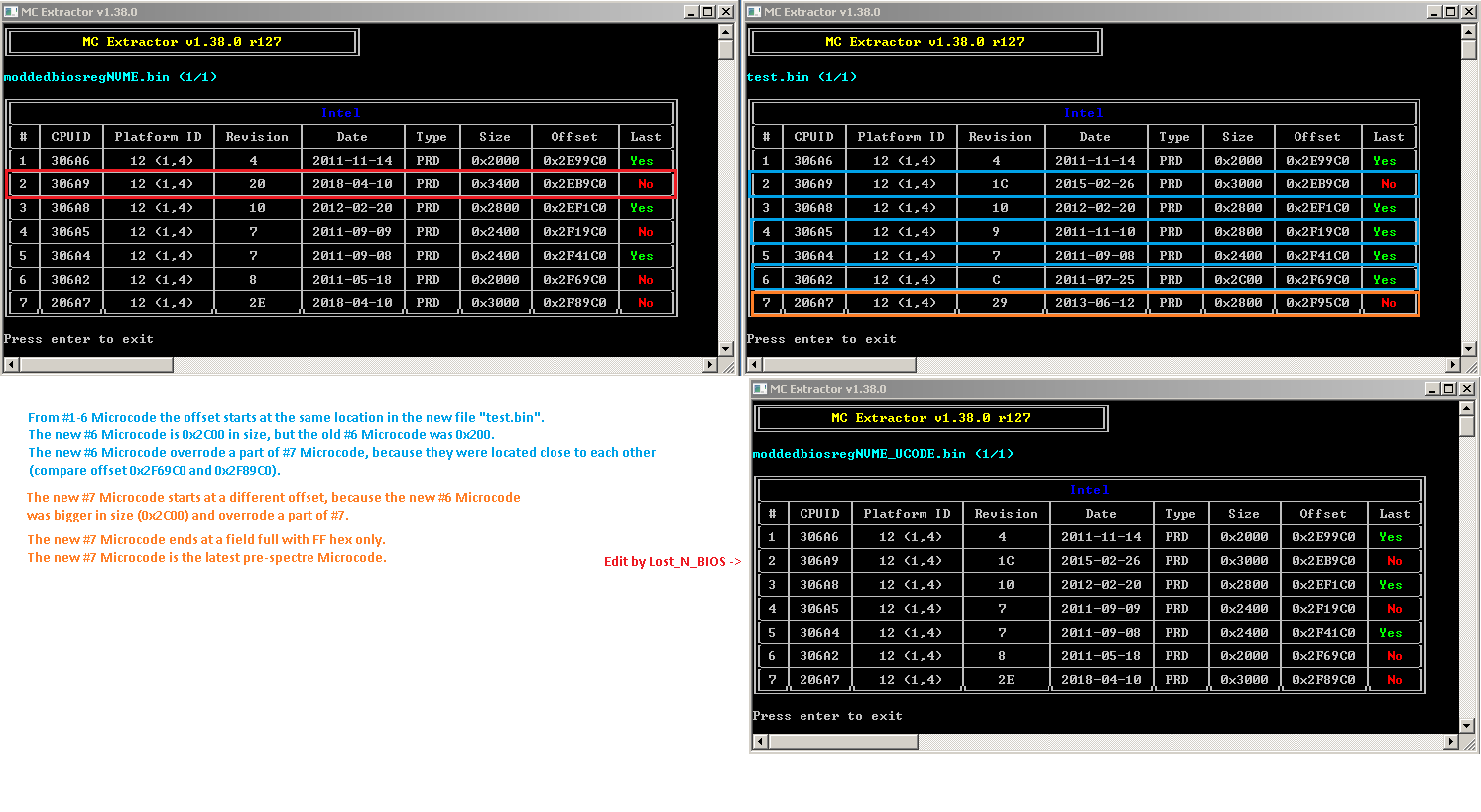This screenshot has height=812, width=1481.
Task: Select revision '2E' in moddedbiosregNUME_UCODE.bin window
Action: coord(1006,680)
